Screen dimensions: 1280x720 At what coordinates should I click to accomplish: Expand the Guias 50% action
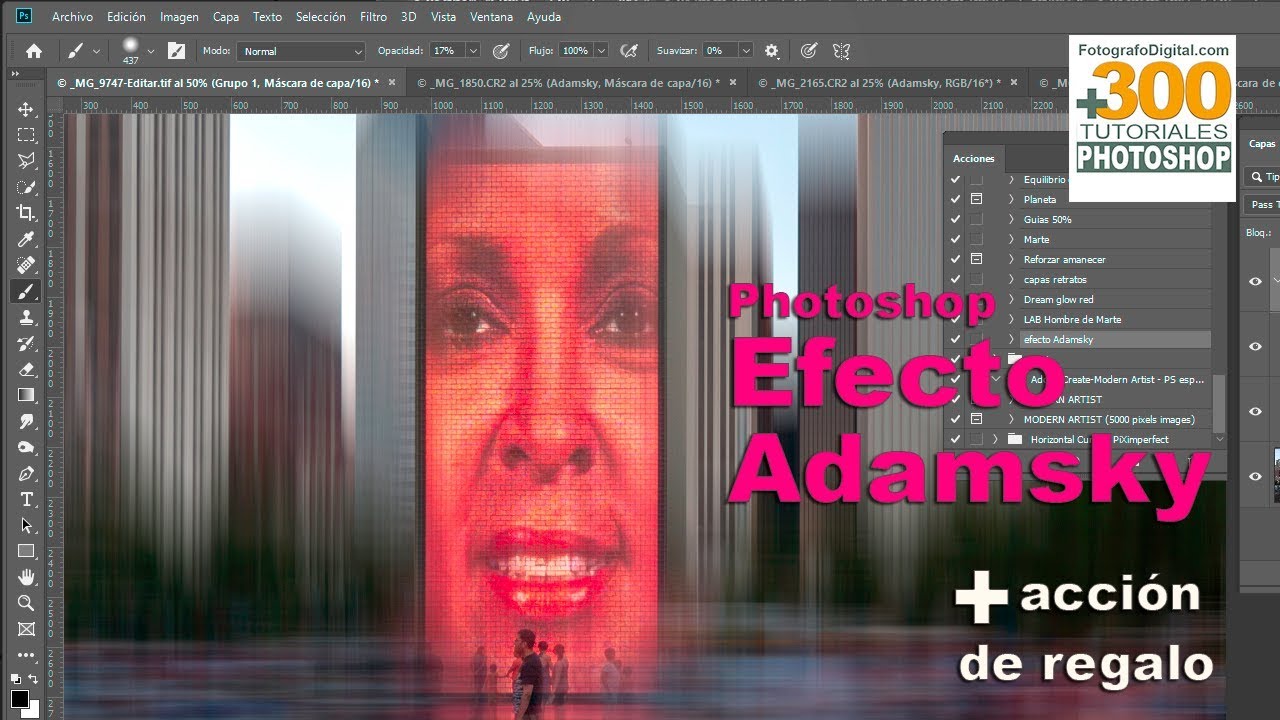click(1011, 220)
